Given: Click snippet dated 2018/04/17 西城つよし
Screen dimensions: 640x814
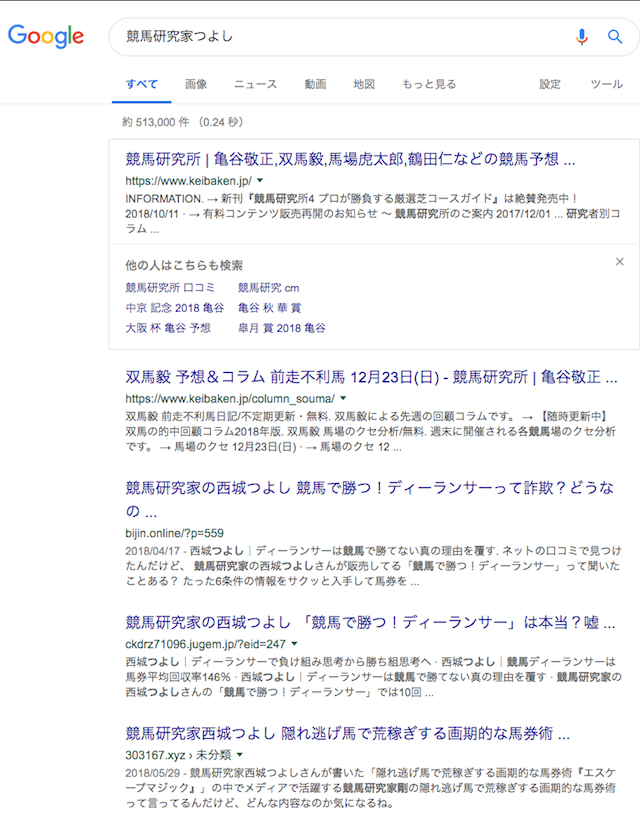Looking at the screenshot, I should 373,566.
